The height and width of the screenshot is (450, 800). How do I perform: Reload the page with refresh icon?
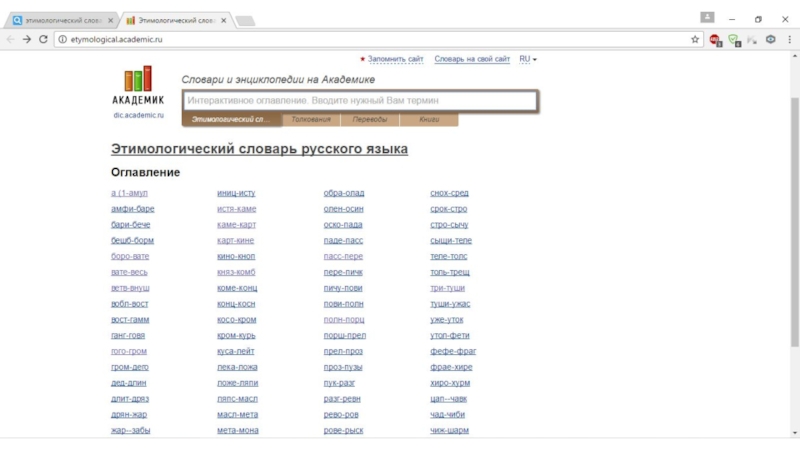(43, 39)
